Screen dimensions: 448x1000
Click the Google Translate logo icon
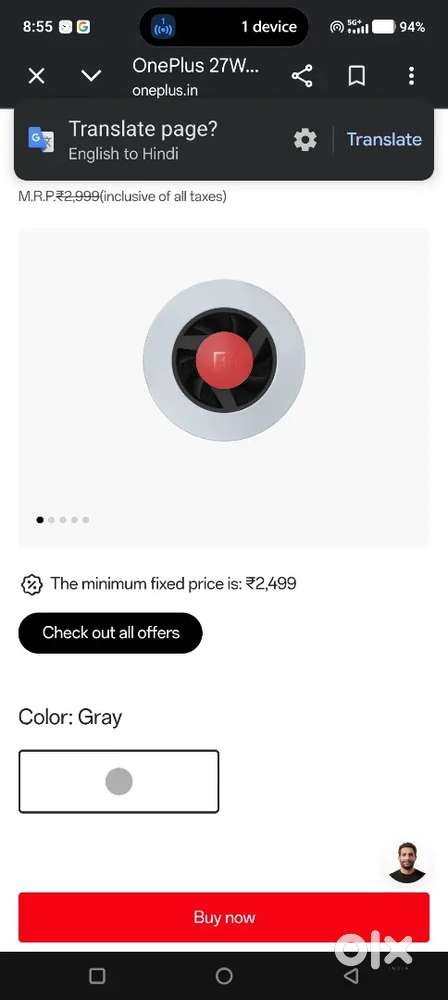(41, 139)
